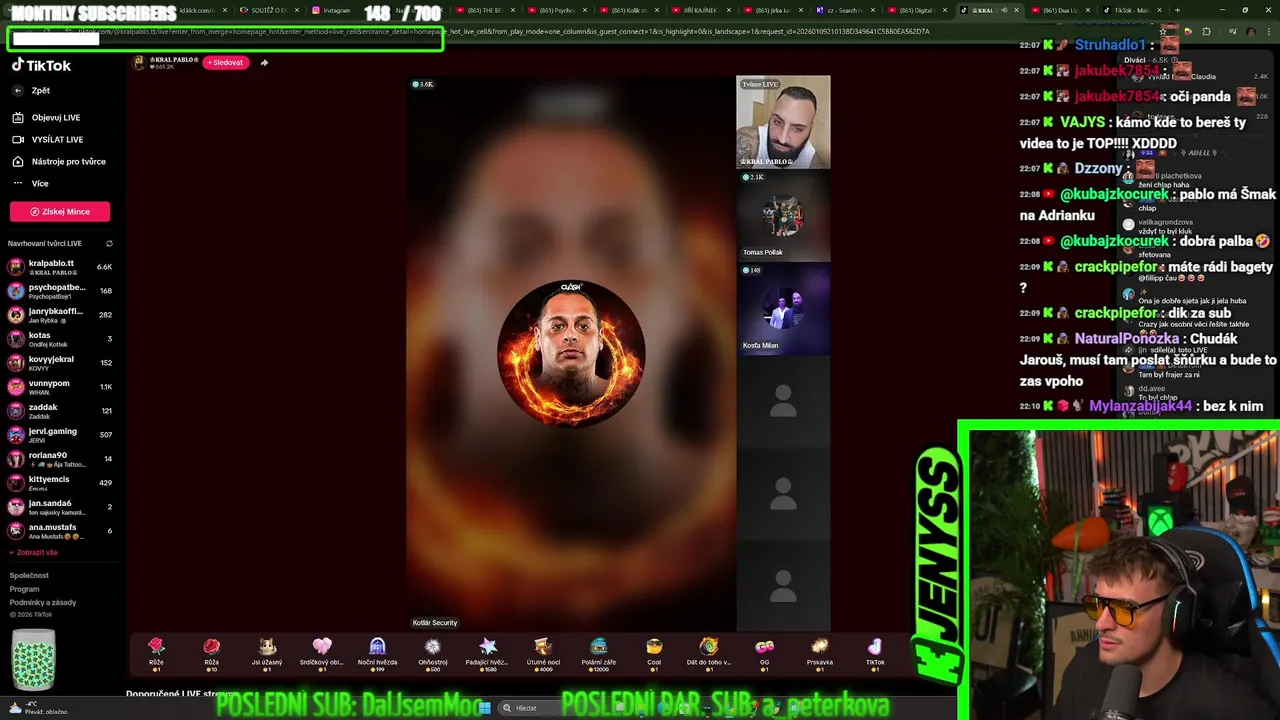Click the Získej Mince button
This screenshot has height=720, width=1280.
click(x=60, y=211)
